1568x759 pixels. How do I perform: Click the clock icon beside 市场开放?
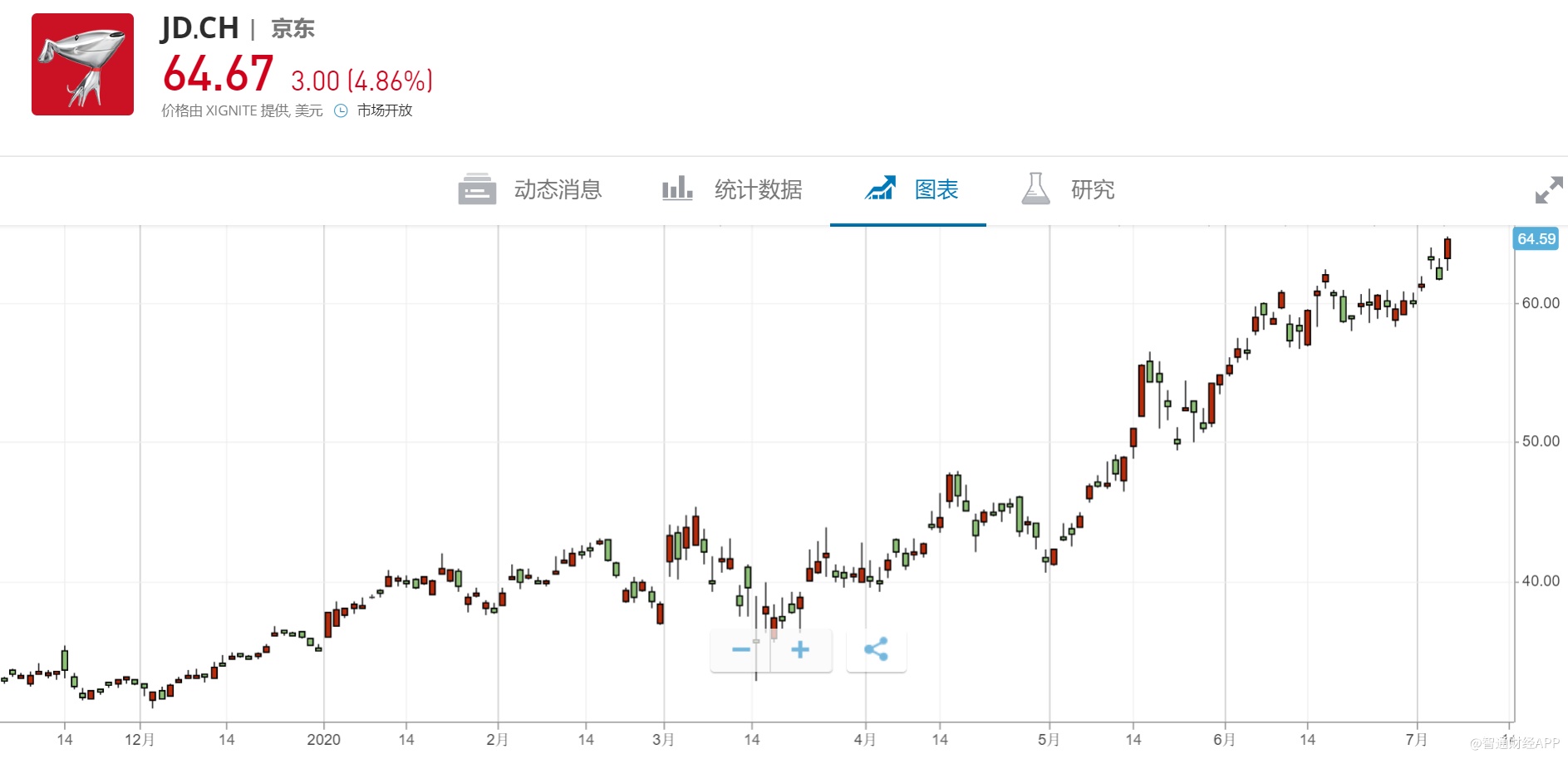point(341,110)
